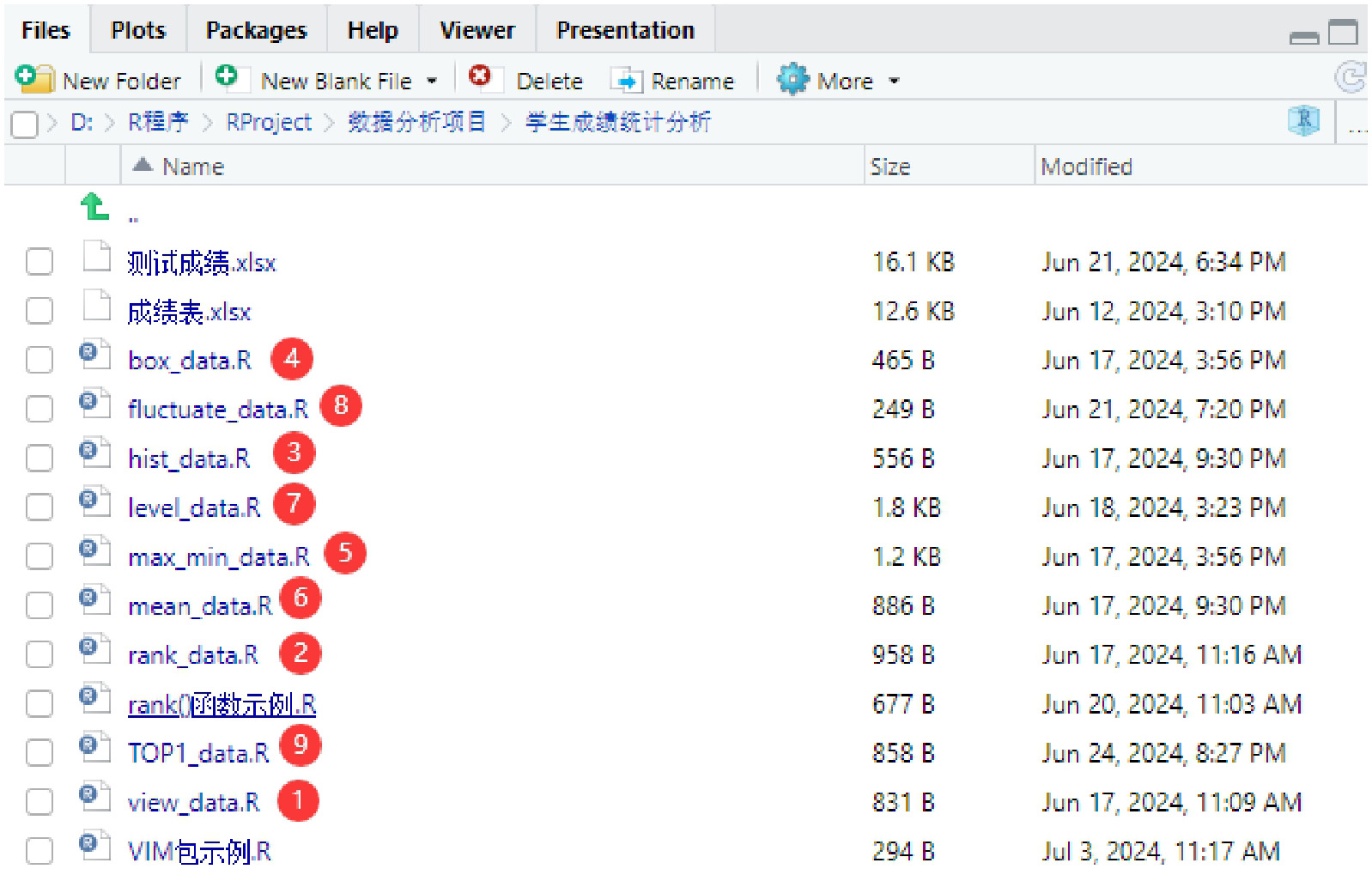Open the Packages tab

click(256, 30)
